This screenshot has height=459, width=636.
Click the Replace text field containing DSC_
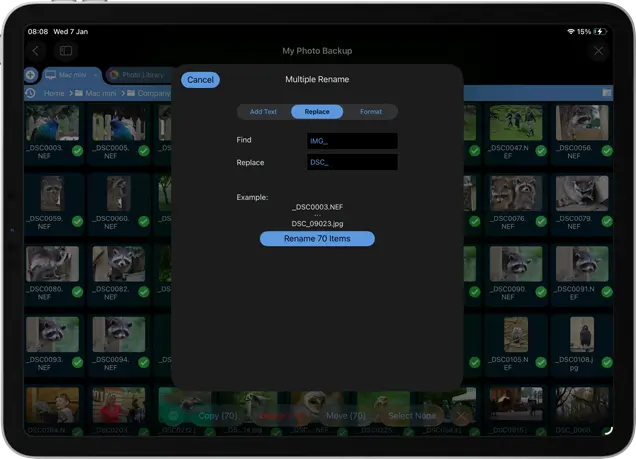point(352,162)
